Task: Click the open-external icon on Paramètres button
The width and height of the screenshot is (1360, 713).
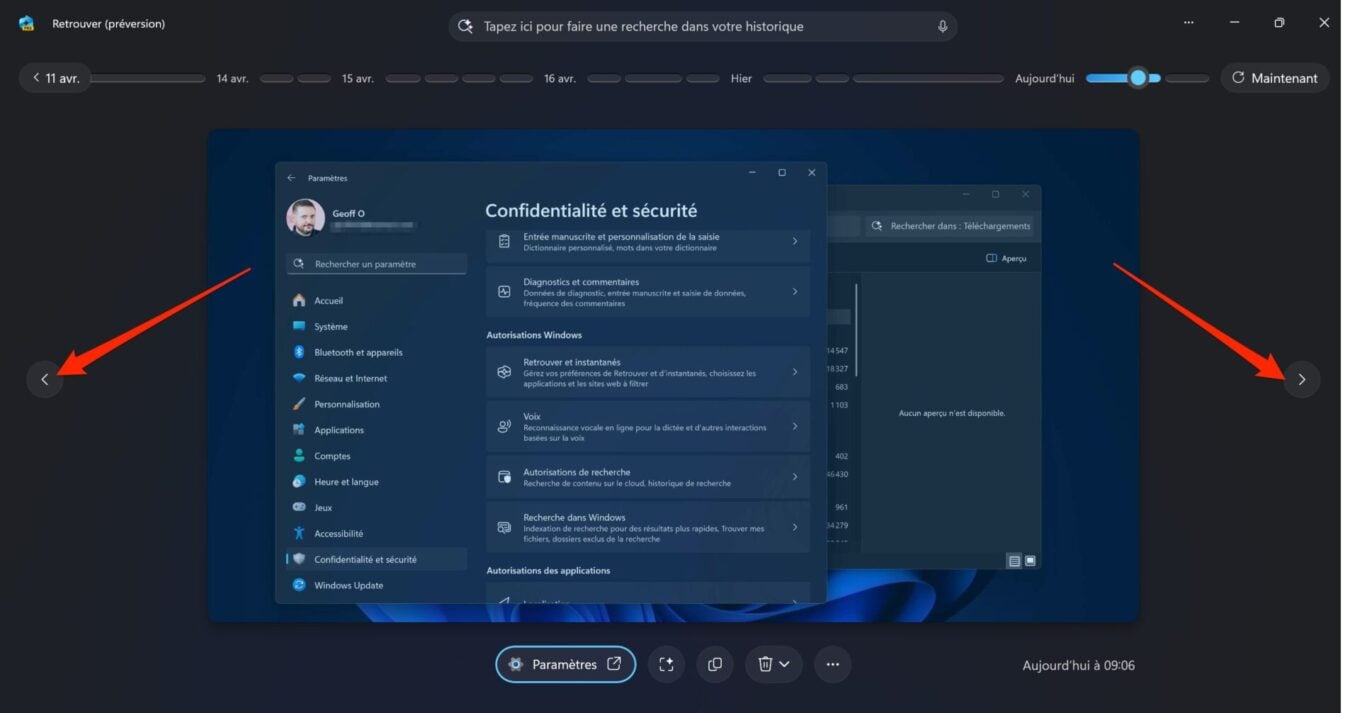Action: [614, 663]
